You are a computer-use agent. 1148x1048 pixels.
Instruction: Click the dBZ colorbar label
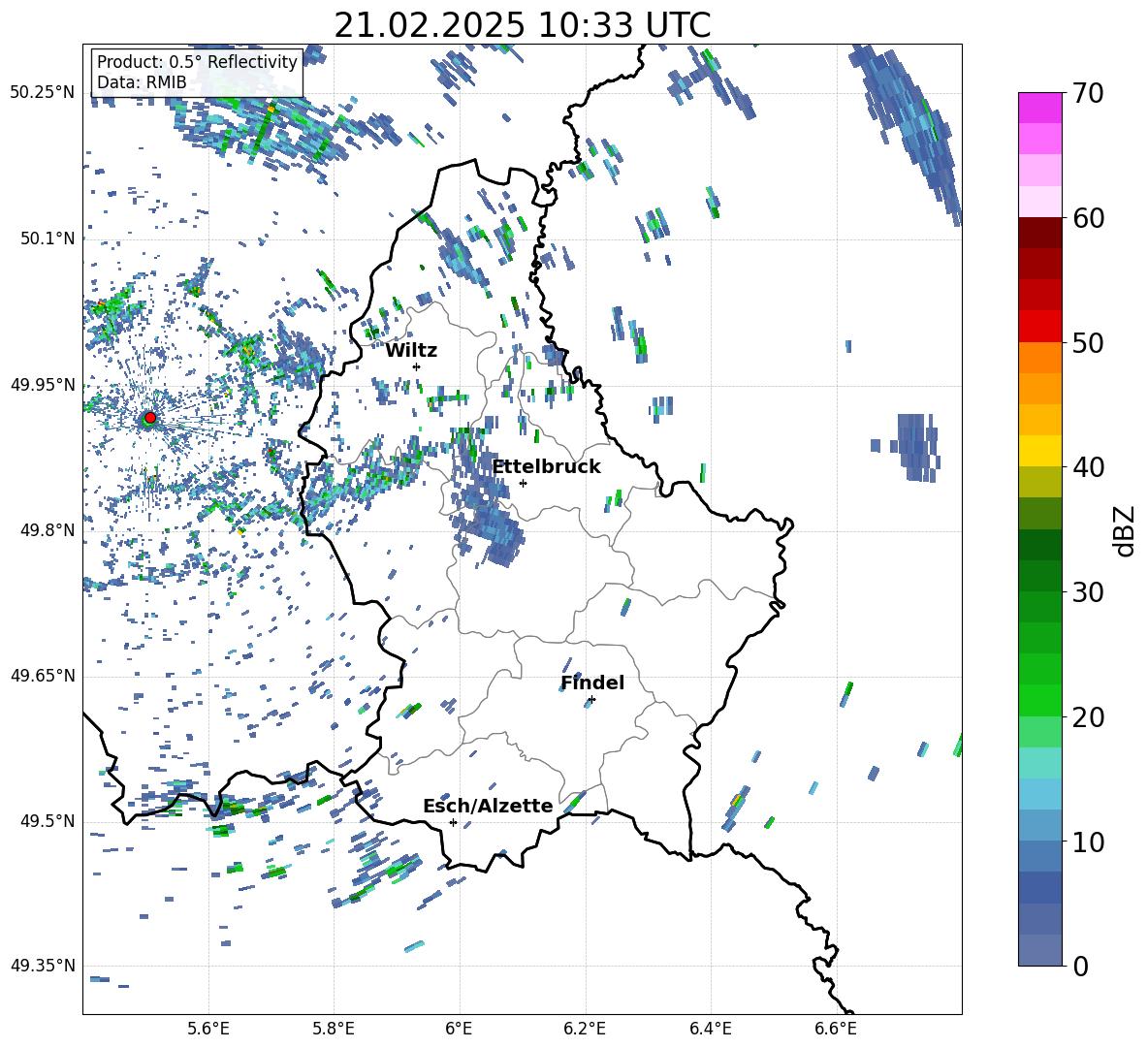click(1126, 530)
